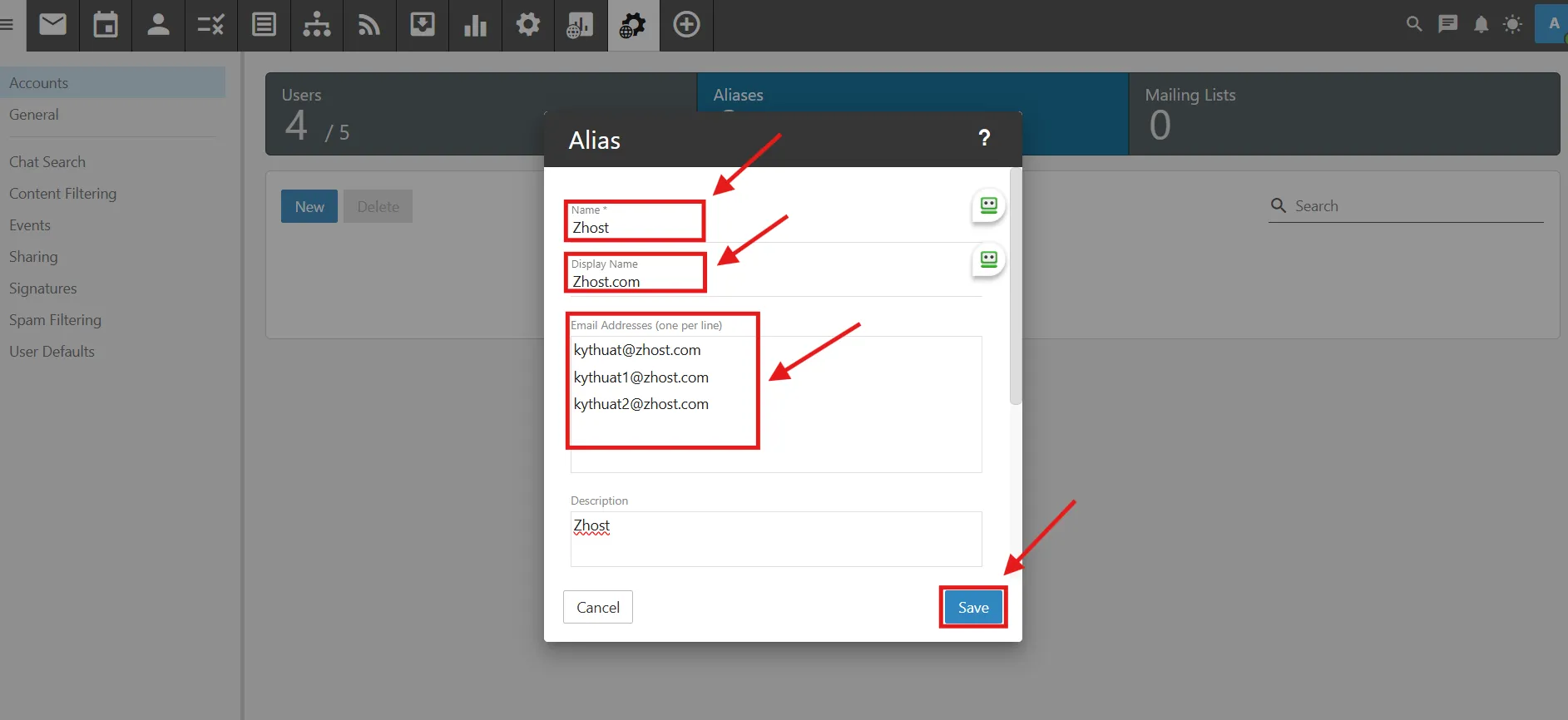This screenshot has height=720, width=1568.
Task: Click the circled plus icon
Action: pyautogui.click(x=686, y=25)
